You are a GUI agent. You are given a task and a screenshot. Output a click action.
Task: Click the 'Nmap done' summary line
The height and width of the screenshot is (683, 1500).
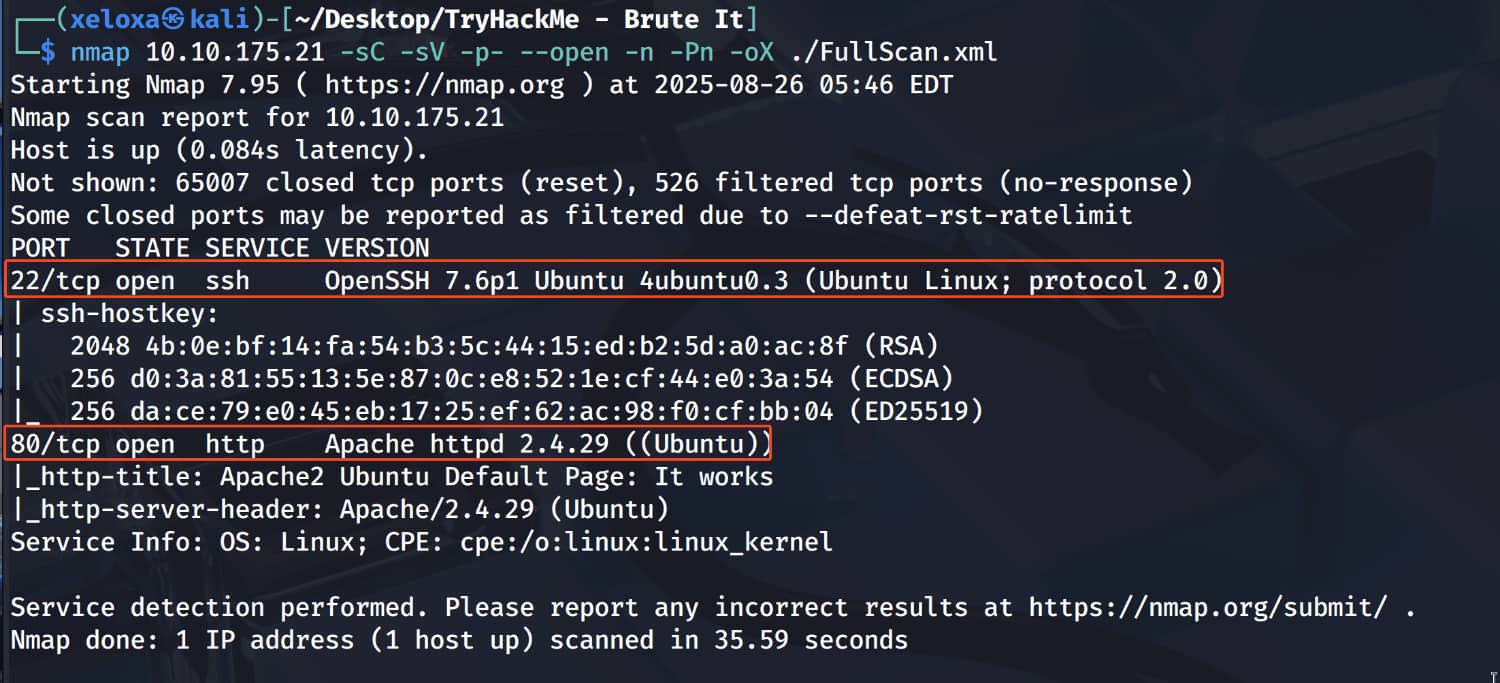click(x=458, y=640)
